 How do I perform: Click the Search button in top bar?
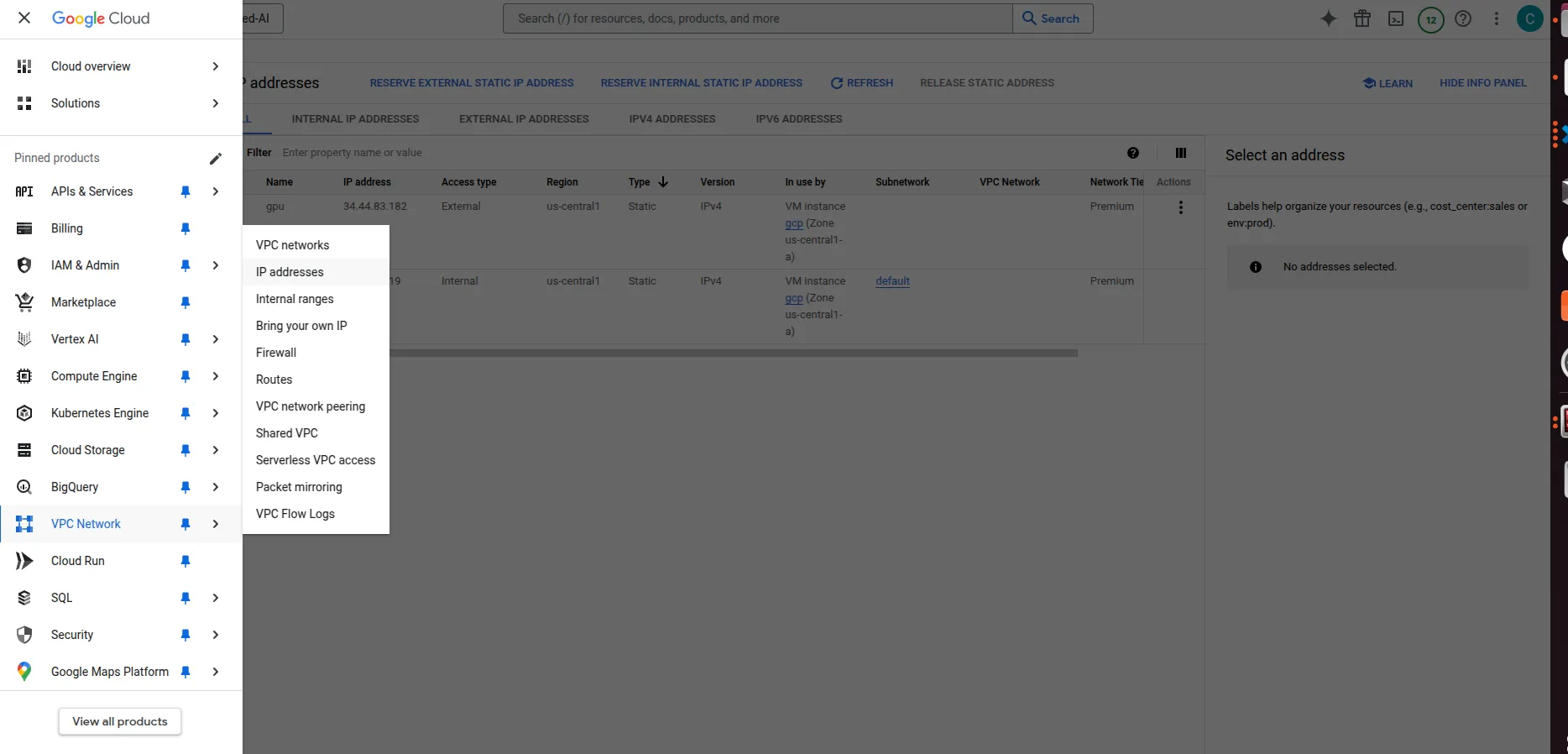pyautogui.click(x=1053, y=18)
